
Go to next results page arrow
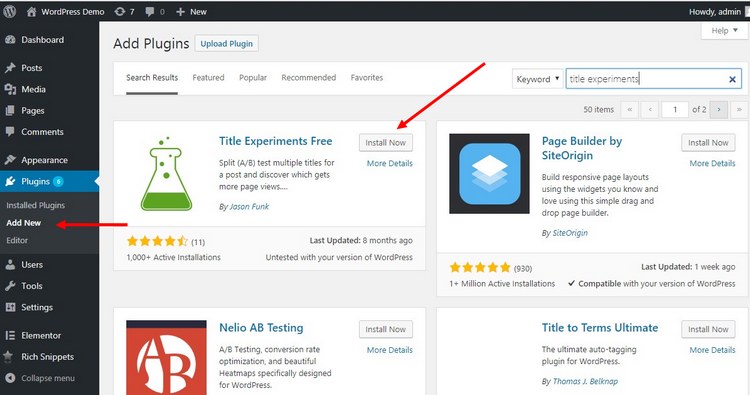718,110
